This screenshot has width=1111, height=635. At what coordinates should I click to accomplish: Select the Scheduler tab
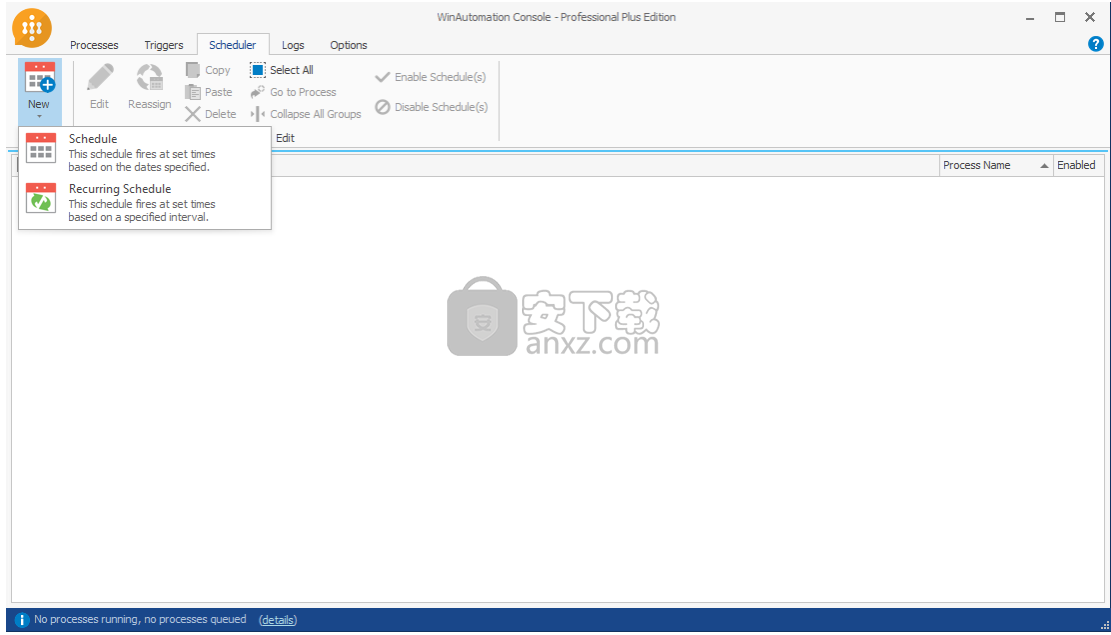[x=233, y=45]
